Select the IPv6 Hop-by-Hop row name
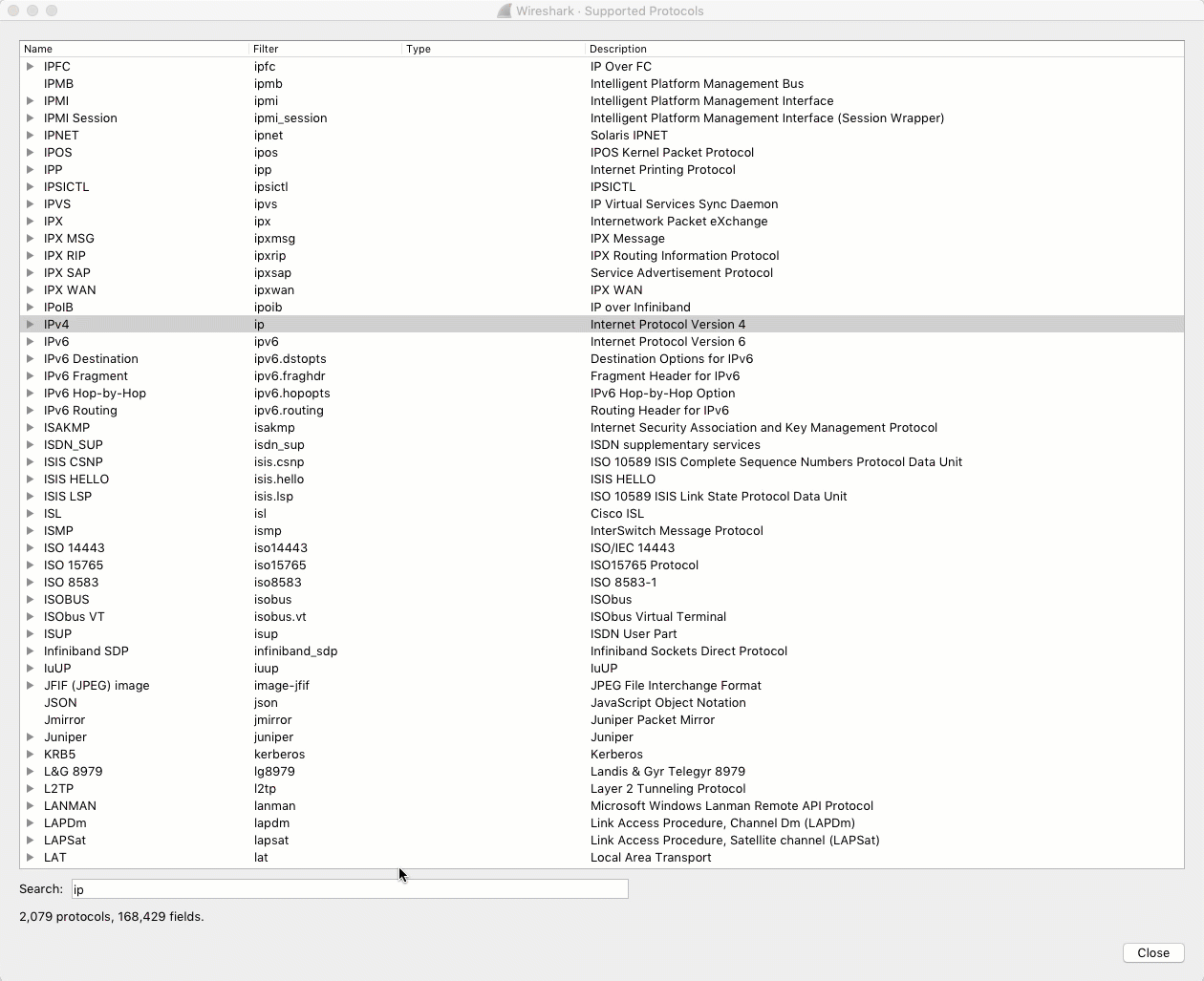Viewport: 1204px width, 981px height. coord(95,393)
